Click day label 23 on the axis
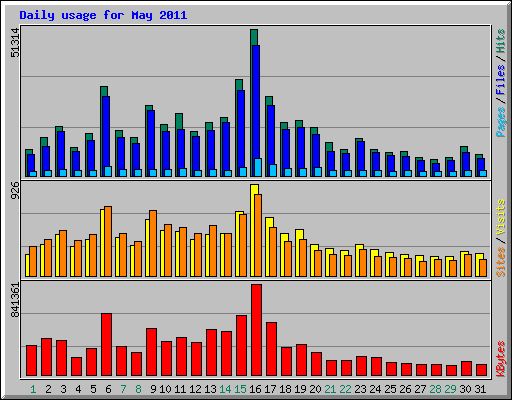This screenshot has height=400, width=512. click(x=360, y=389)
